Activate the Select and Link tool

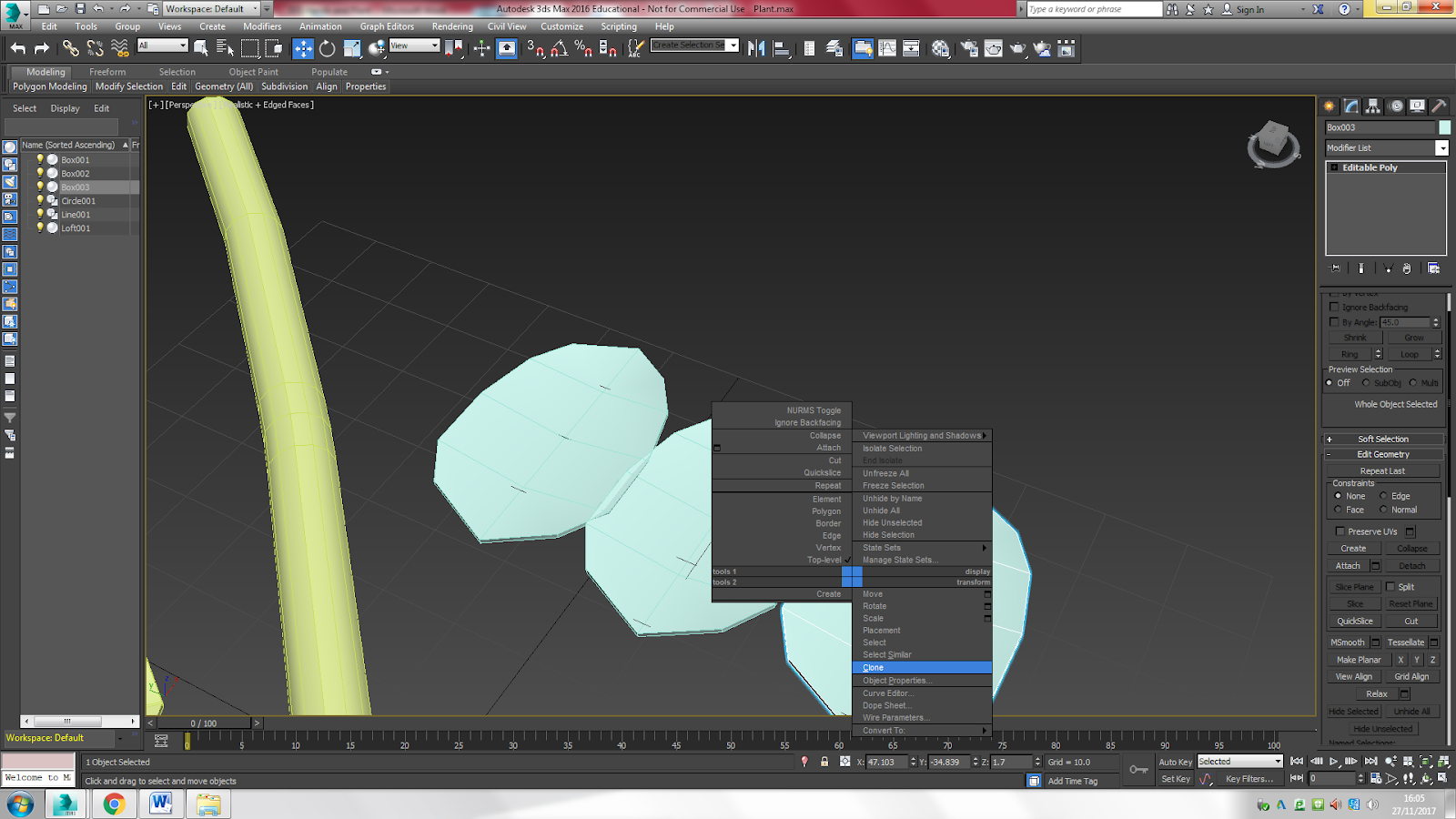[70, 48]
